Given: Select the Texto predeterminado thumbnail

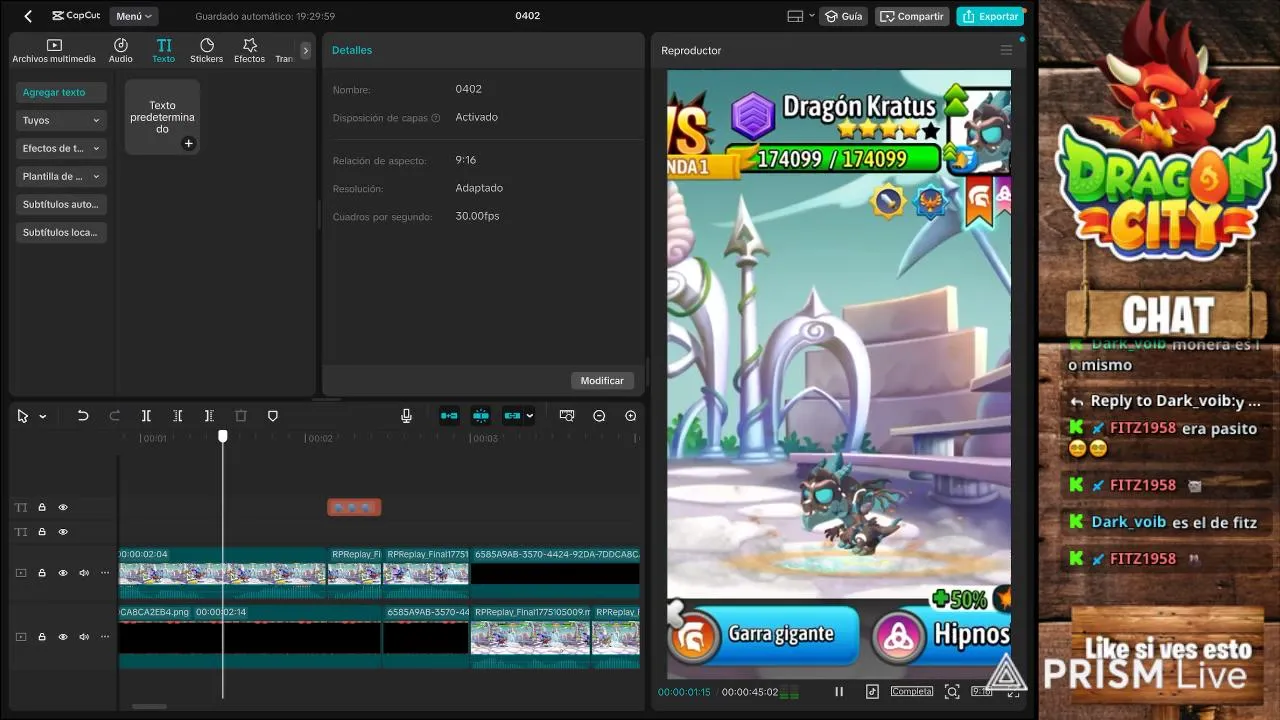Looking at the screenshot, I should pos(162,117).
